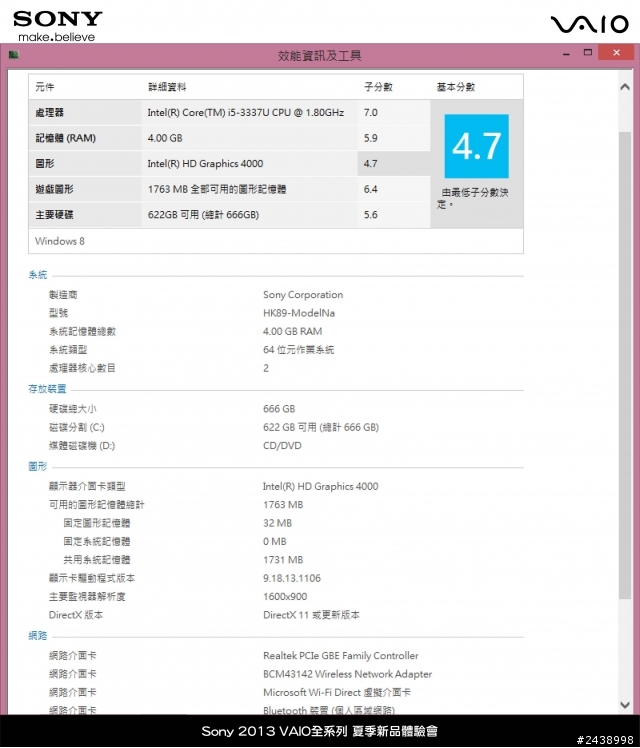Click the blue 4.7 base score tile
The width and height of the screenshot is (640, 748).
[476, 146]
